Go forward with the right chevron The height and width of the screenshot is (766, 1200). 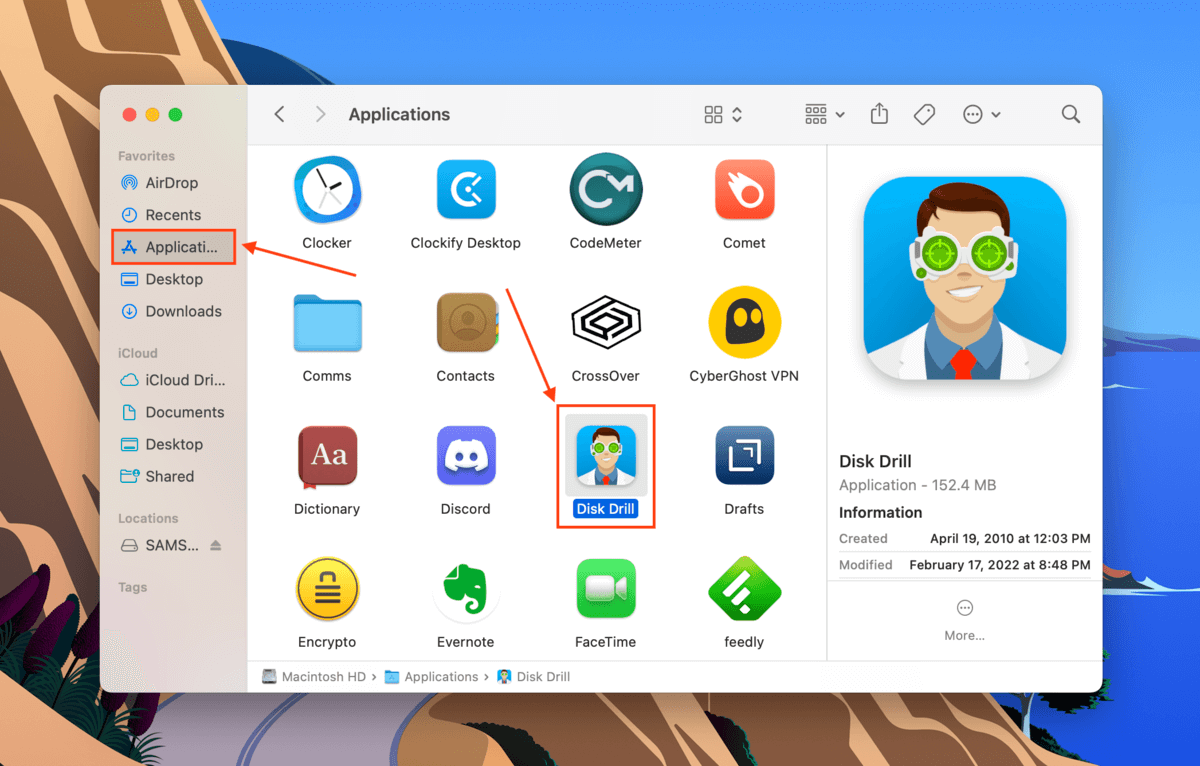pyautogui.click(x=320, y=115)
